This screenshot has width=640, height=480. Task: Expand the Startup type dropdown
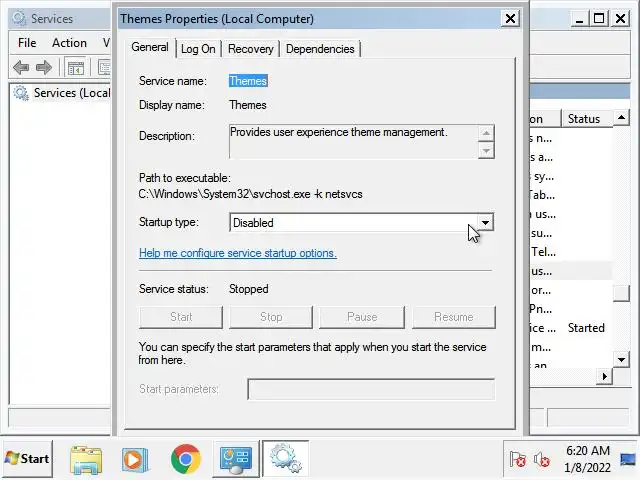click(x=485, y=223)
